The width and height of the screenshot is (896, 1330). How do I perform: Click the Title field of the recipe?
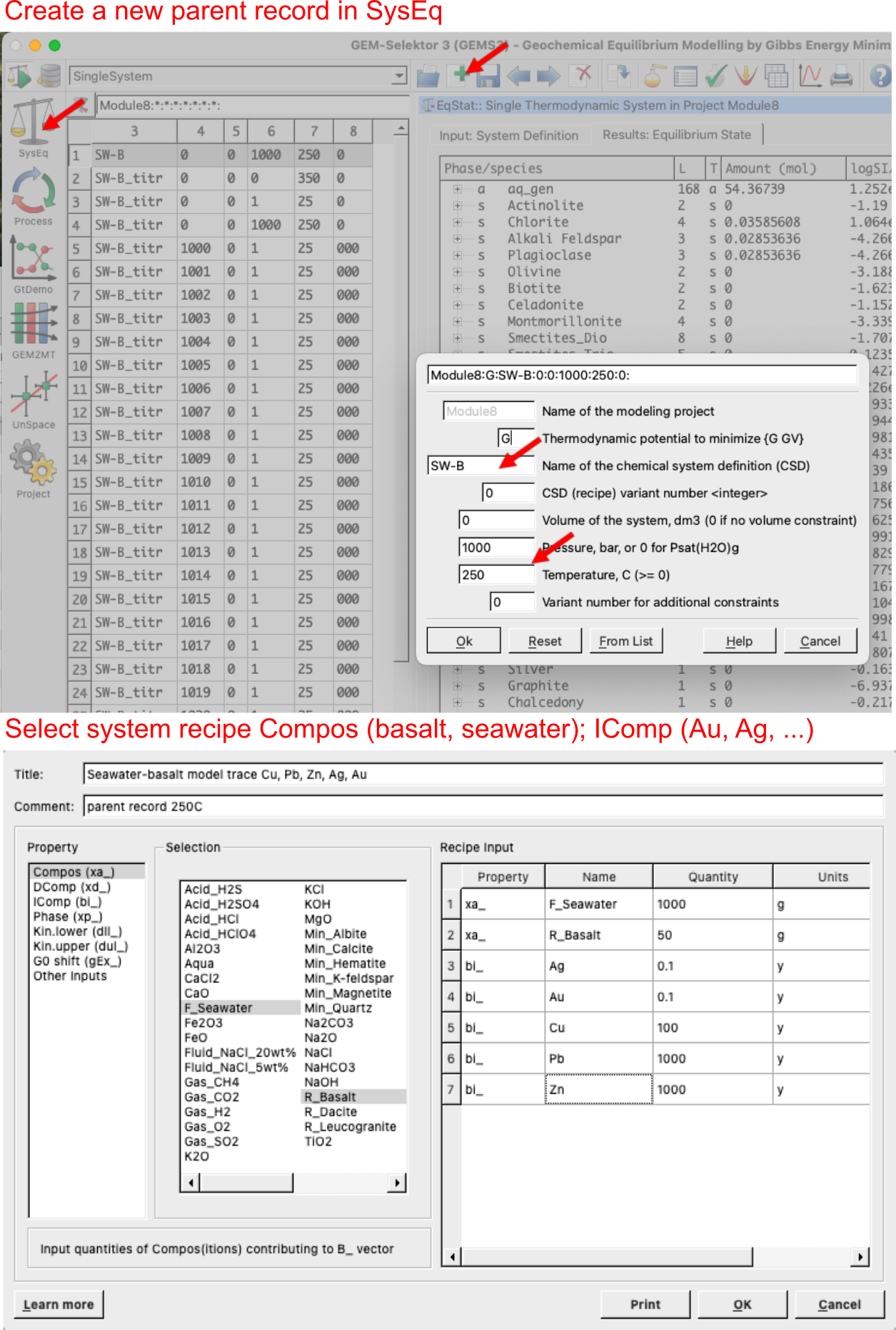point(483,774)
